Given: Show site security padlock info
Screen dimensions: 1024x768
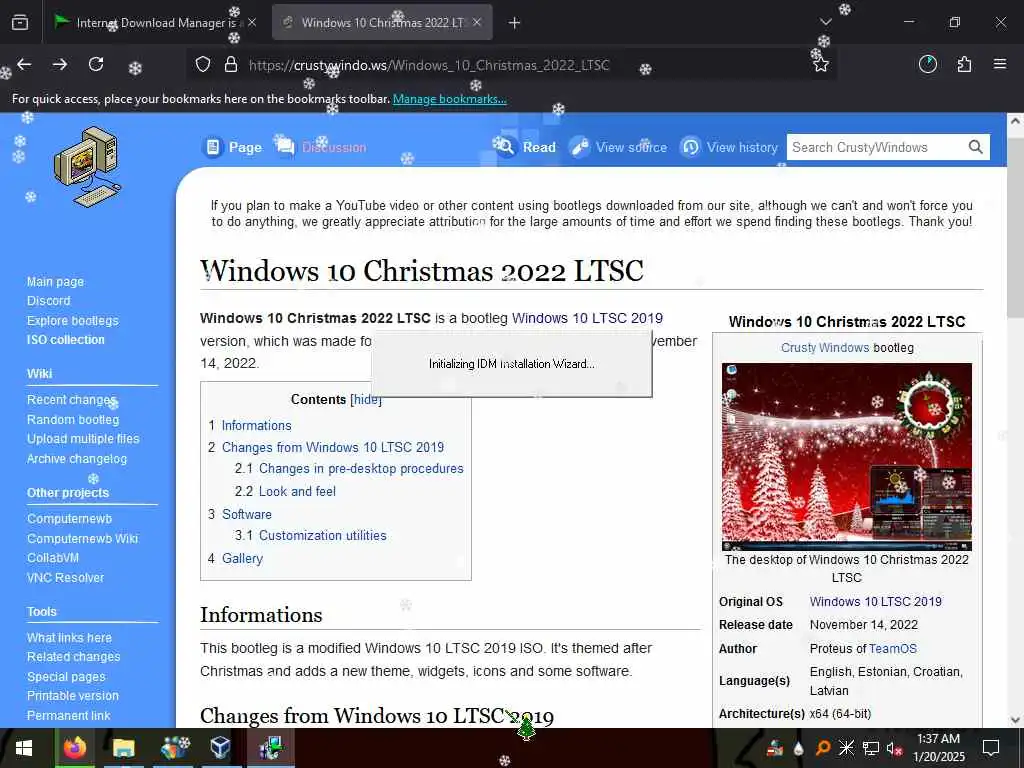Looking at the screenshot, I should [231, 65].
